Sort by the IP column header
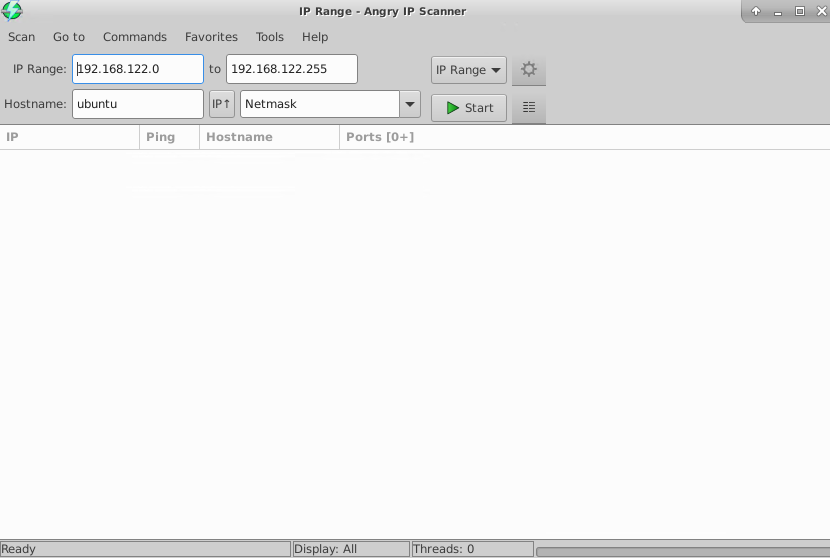 (69, 137)
